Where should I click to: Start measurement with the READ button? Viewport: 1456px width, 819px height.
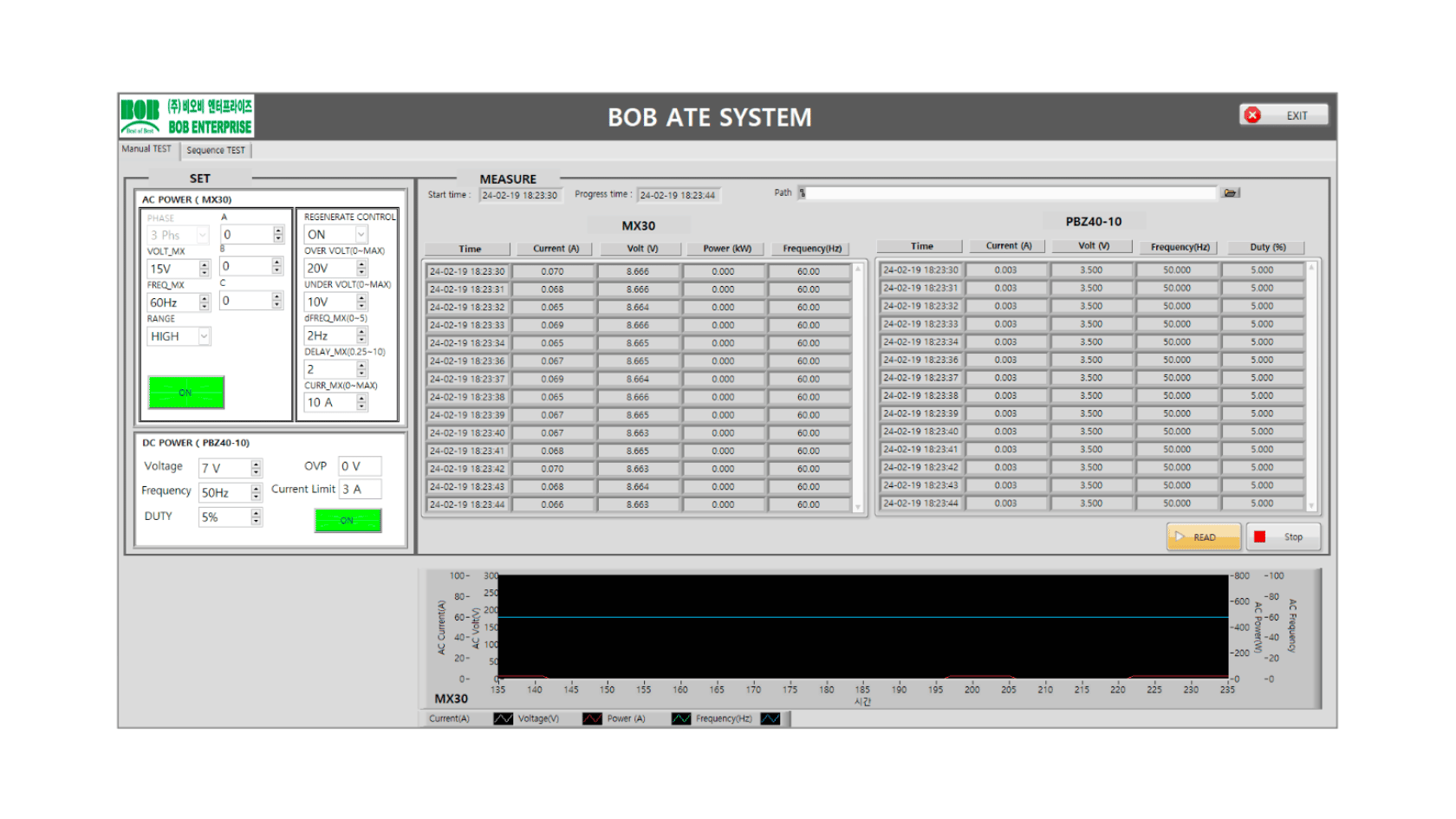click(1204, 537)
